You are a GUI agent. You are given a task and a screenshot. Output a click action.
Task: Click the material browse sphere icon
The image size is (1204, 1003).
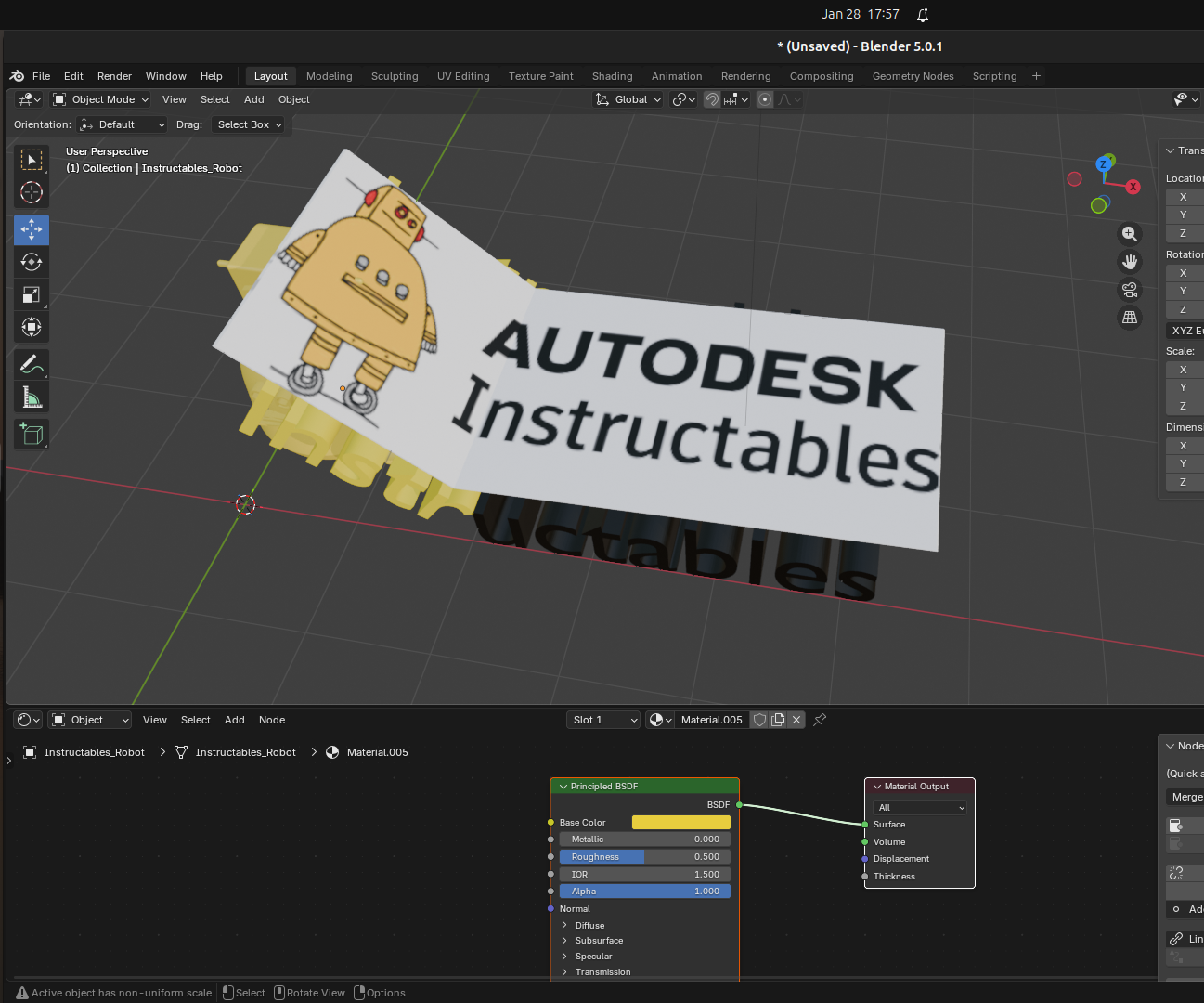click(660, 720)
